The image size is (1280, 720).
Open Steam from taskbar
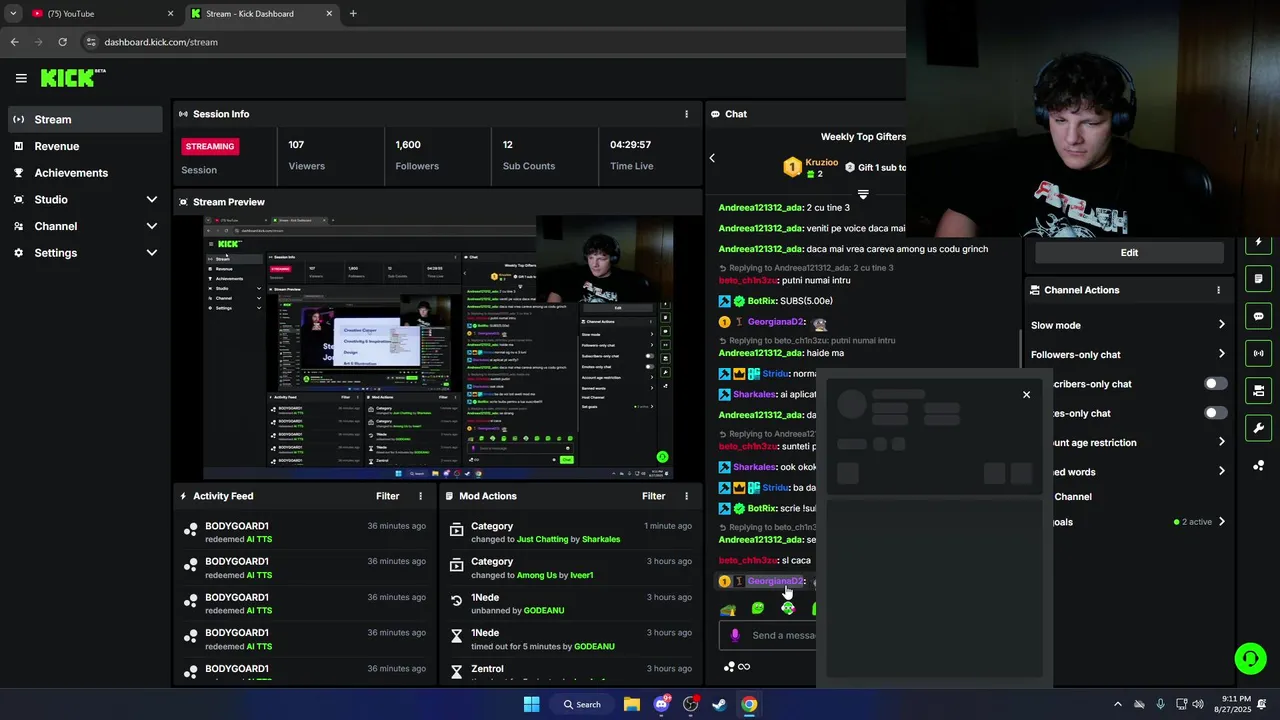click(719, 704)
